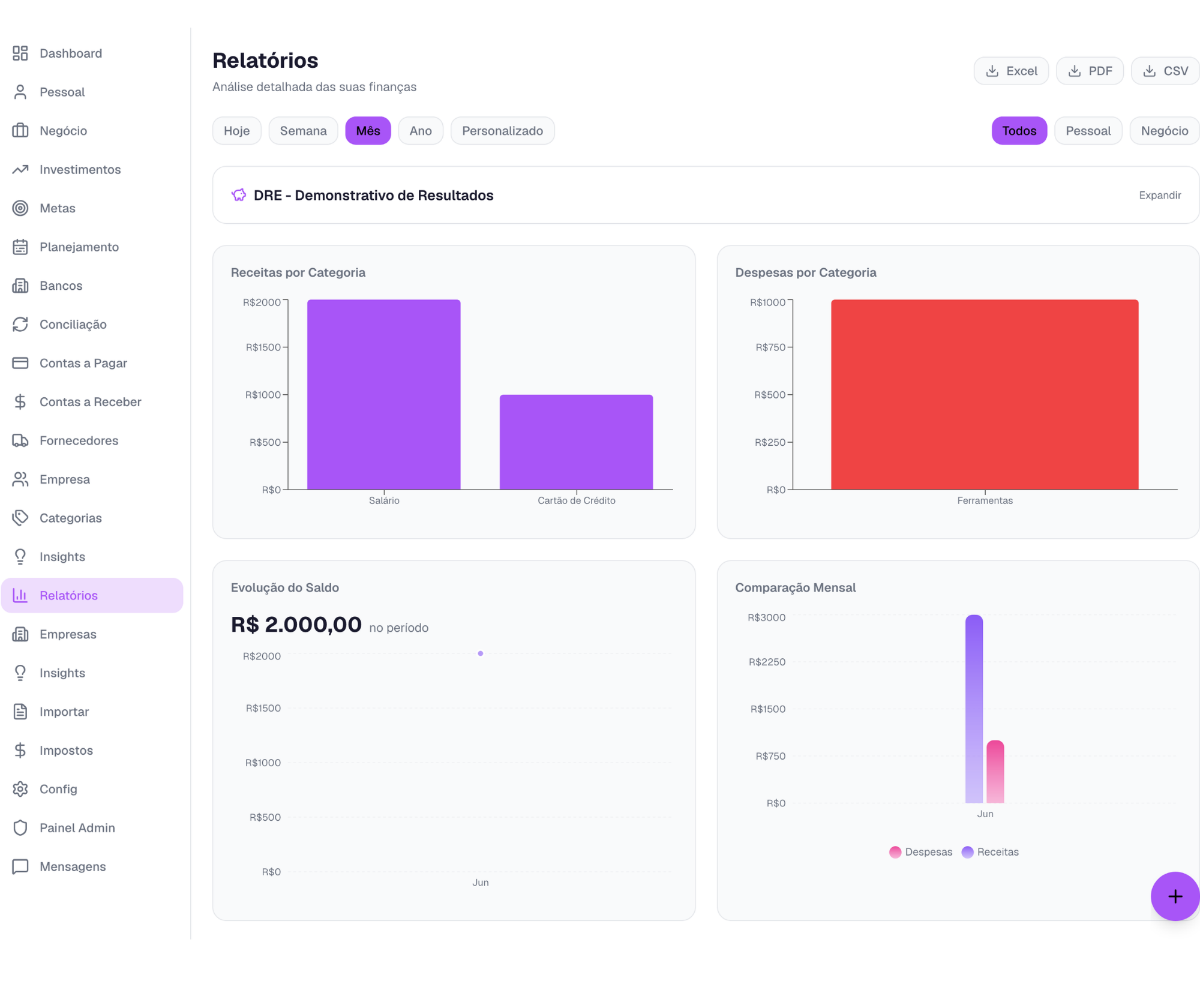Select the Negócio briefcase icon
The image size is (1200, 1008).
coord(20,131)
